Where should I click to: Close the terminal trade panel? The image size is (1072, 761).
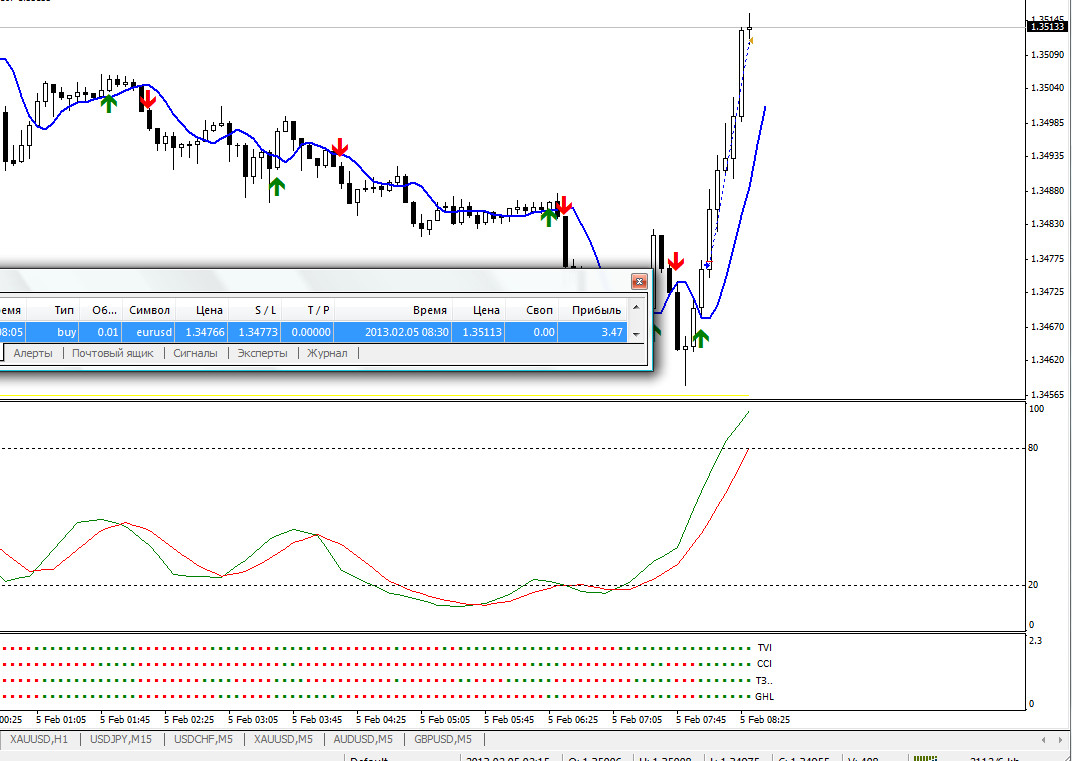point(639,281)
